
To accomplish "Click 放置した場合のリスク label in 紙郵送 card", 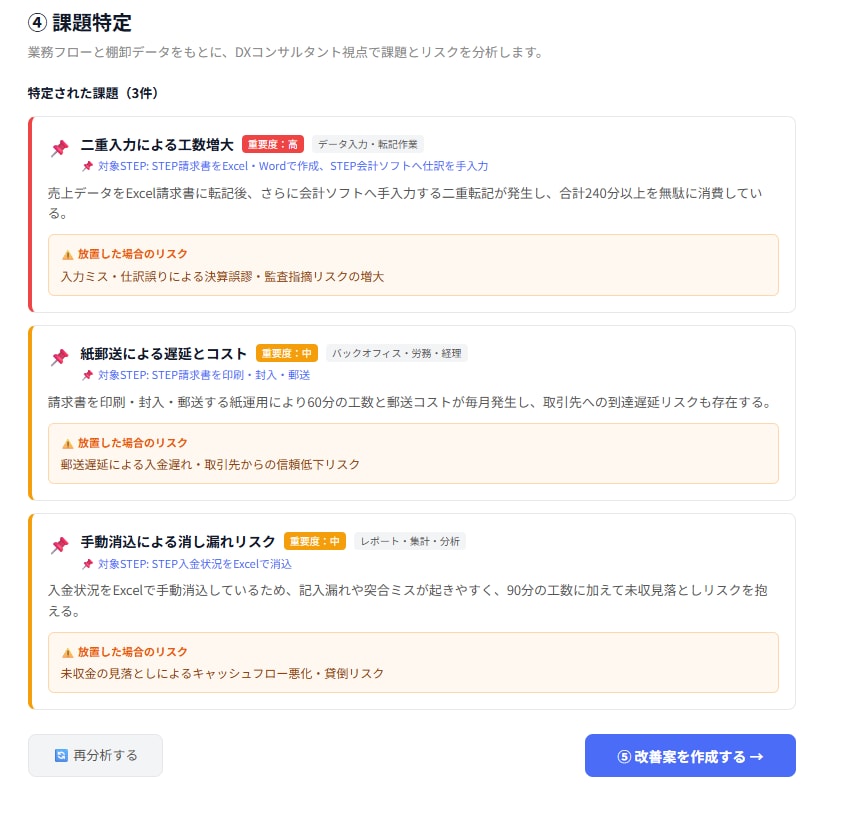I will [x=132, y=443].
